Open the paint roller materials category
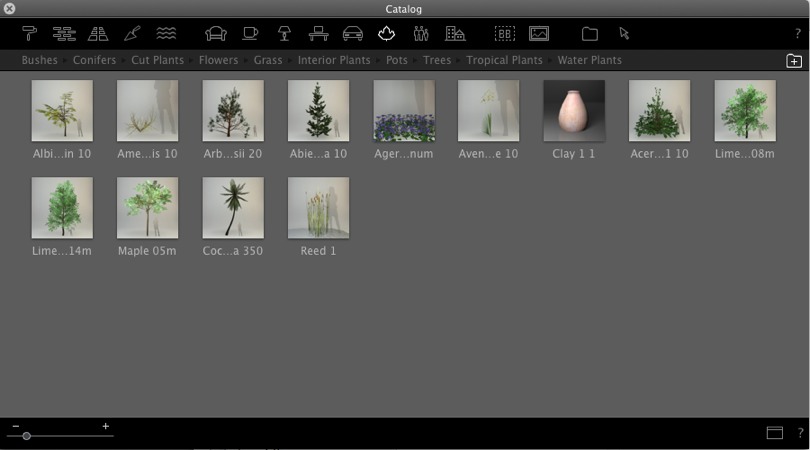Viewport: 810px width, 450px height. pos(29,34)
